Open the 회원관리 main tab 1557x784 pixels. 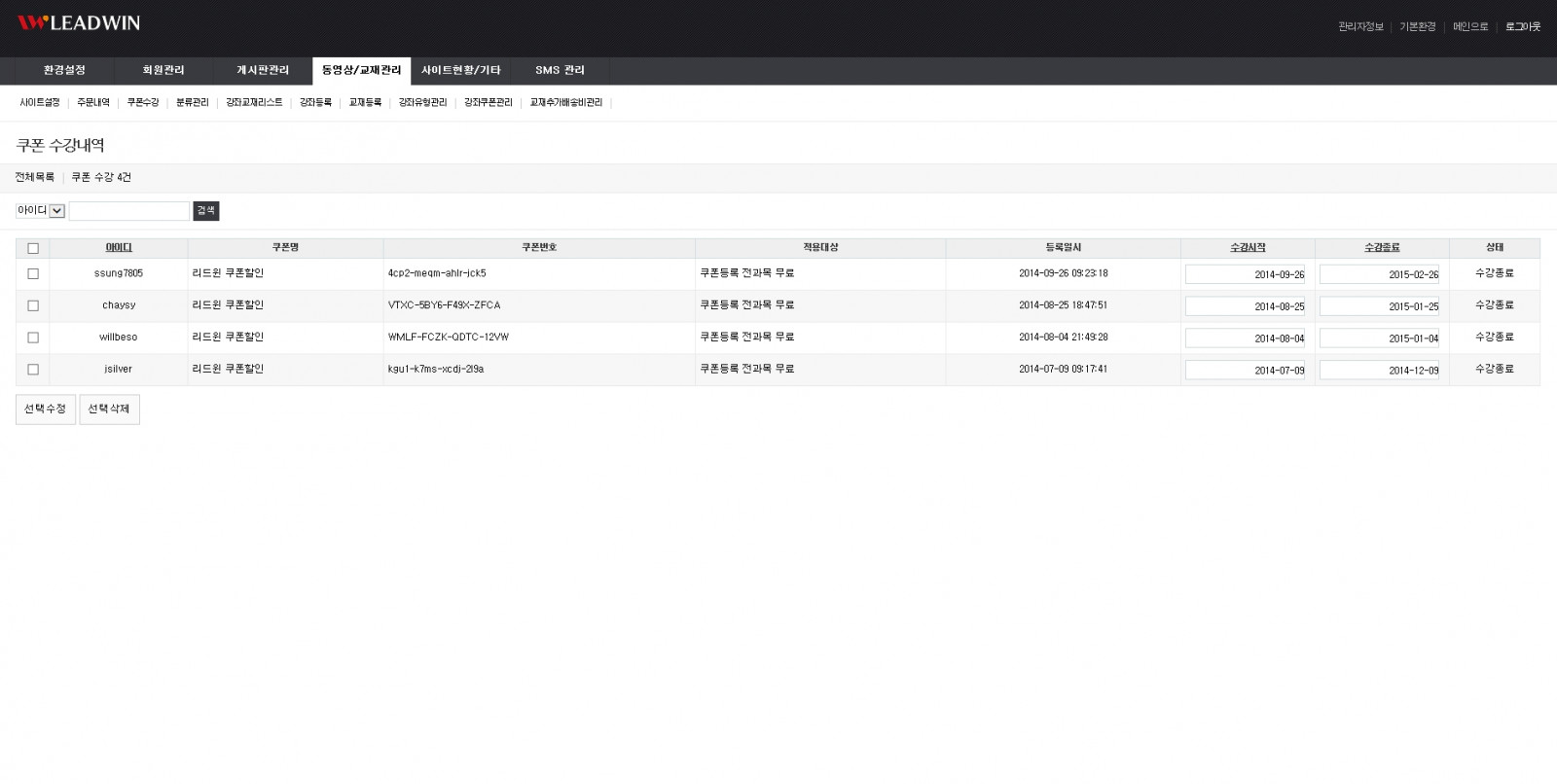point(163,70)
